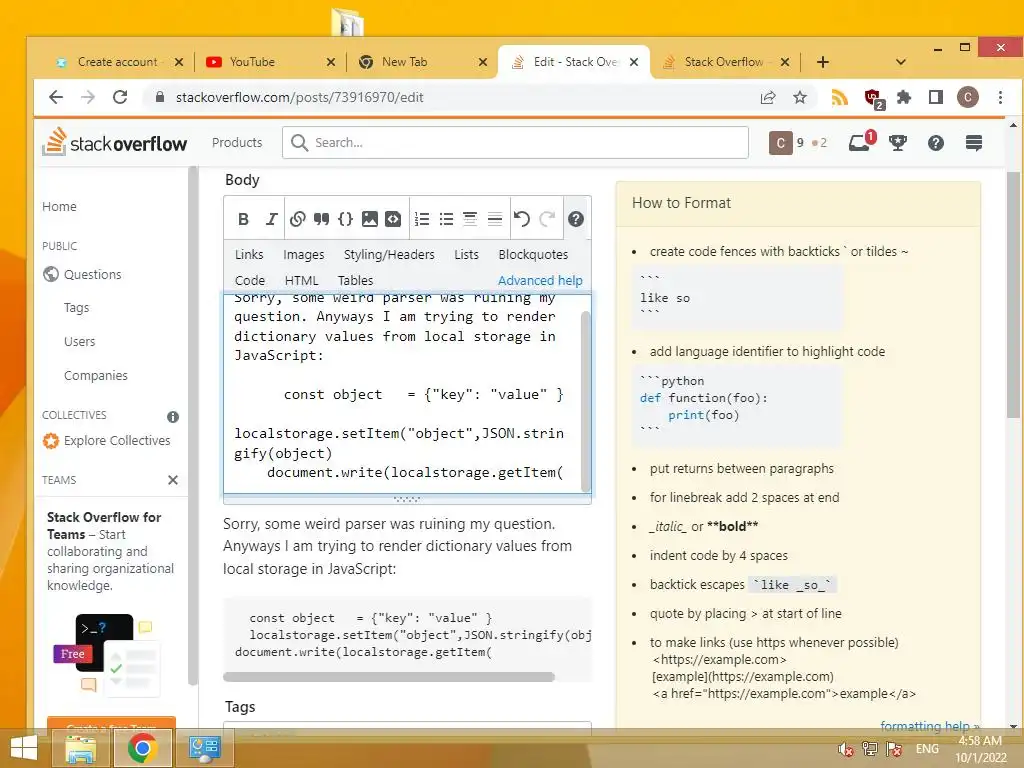Open the Chrome extensions puzzle menu
The image size is (1024, 768).
[904, 97]
